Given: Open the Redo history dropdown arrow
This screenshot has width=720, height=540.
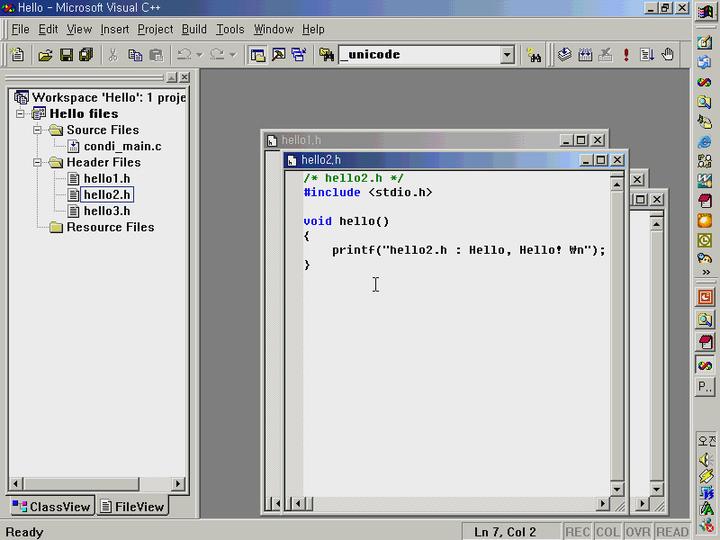Looking at the screenshot, I should tap(233, 55).
